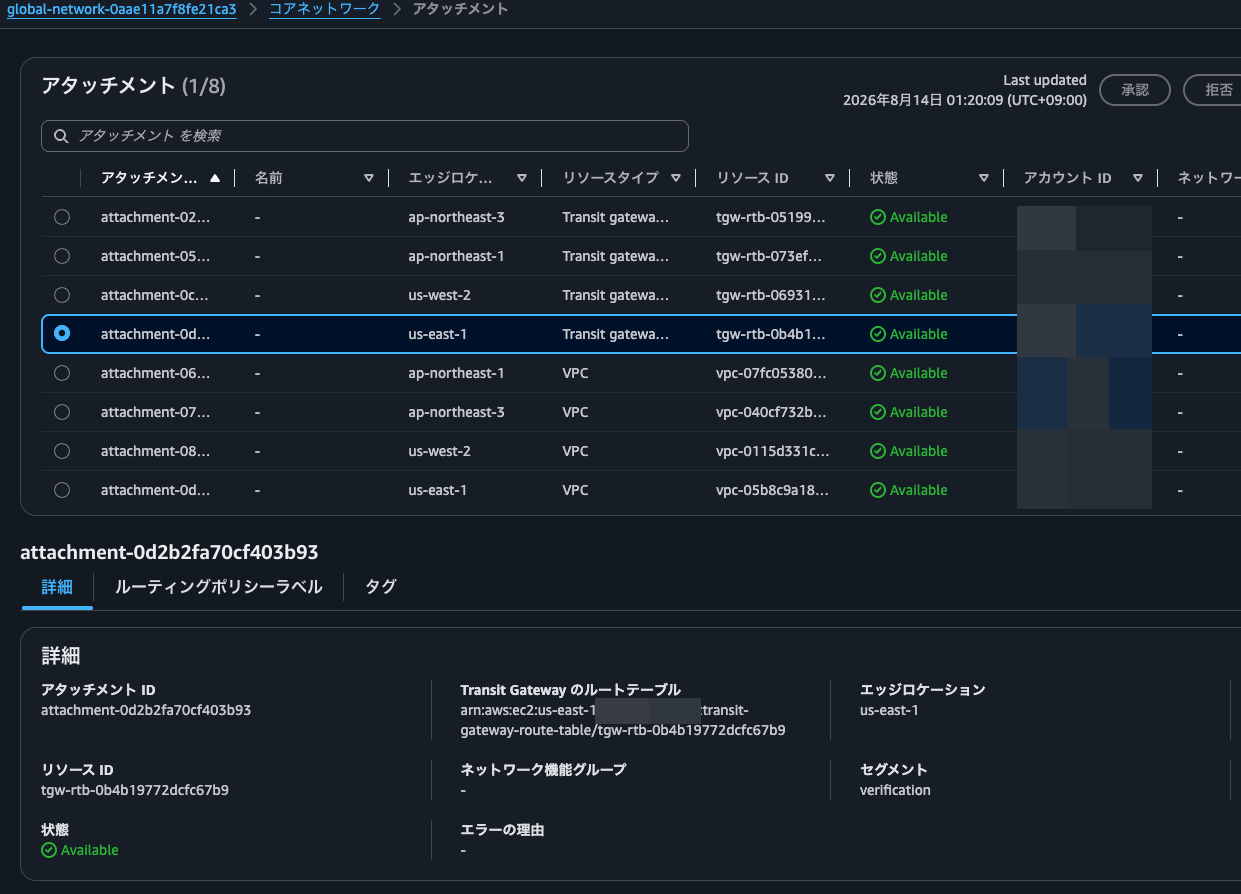Screen dimensions: 1241x894
Task: Click the アカウント ID column header
Action: 1068,178
